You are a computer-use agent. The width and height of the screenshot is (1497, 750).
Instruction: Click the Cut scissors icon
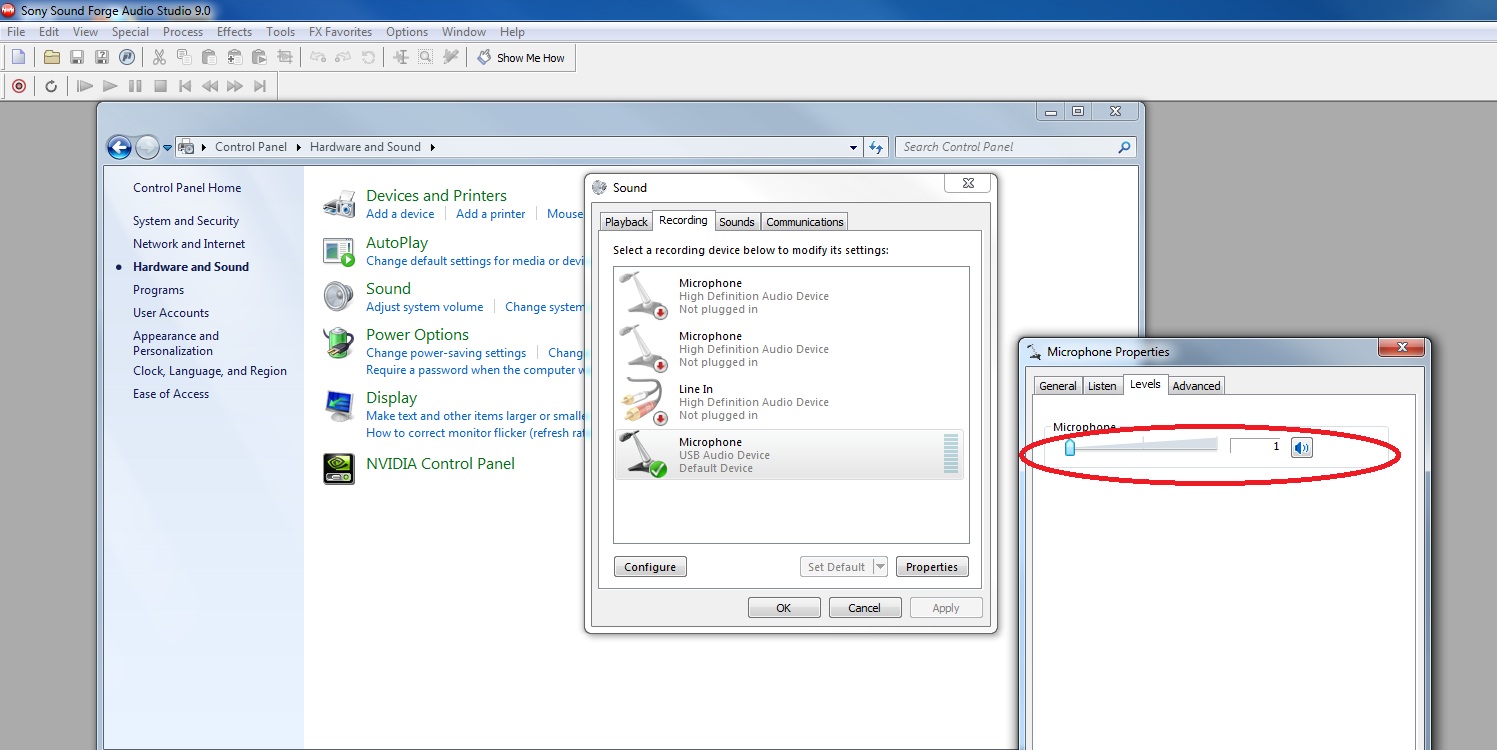[x=159, y=58]
